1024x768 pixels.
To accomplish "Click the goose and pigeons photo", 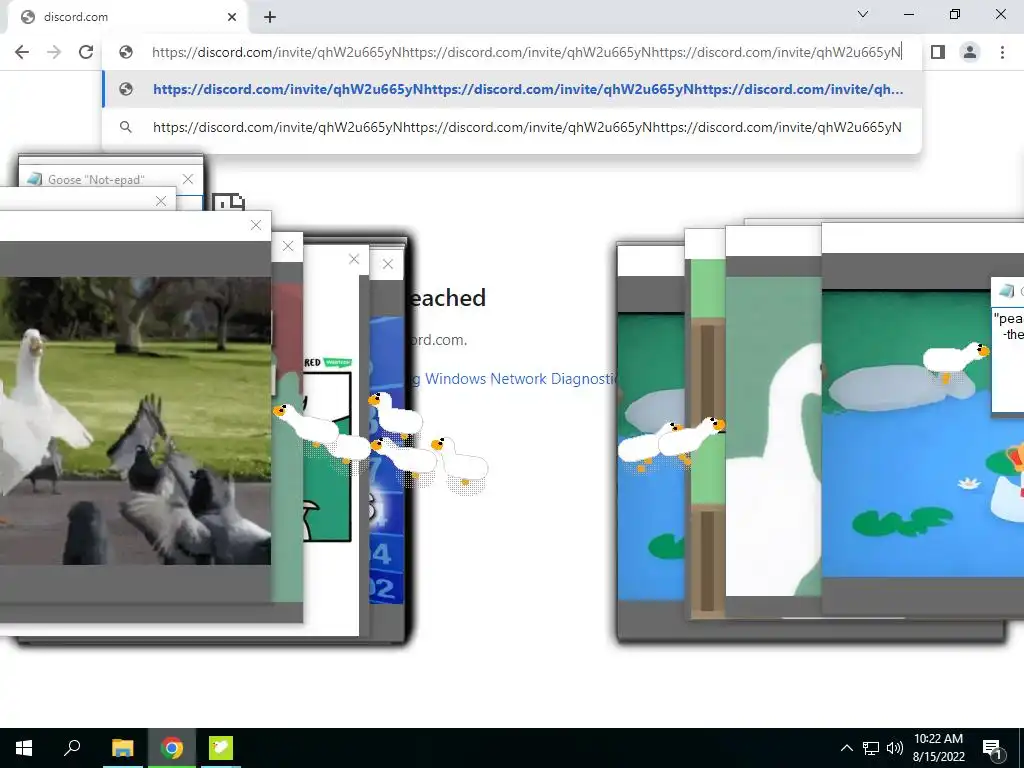I will point(135,421).
